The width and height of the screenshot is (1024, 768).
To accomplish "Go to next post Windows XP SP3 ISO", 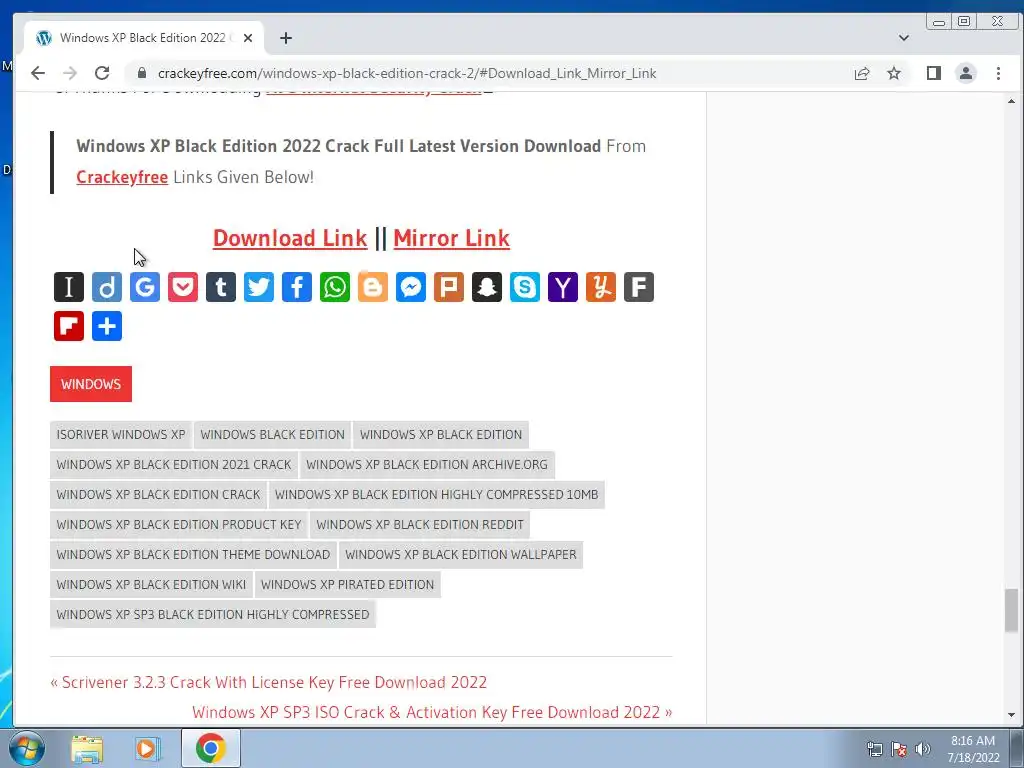I will pyautogui.click(x=432, y=712).
